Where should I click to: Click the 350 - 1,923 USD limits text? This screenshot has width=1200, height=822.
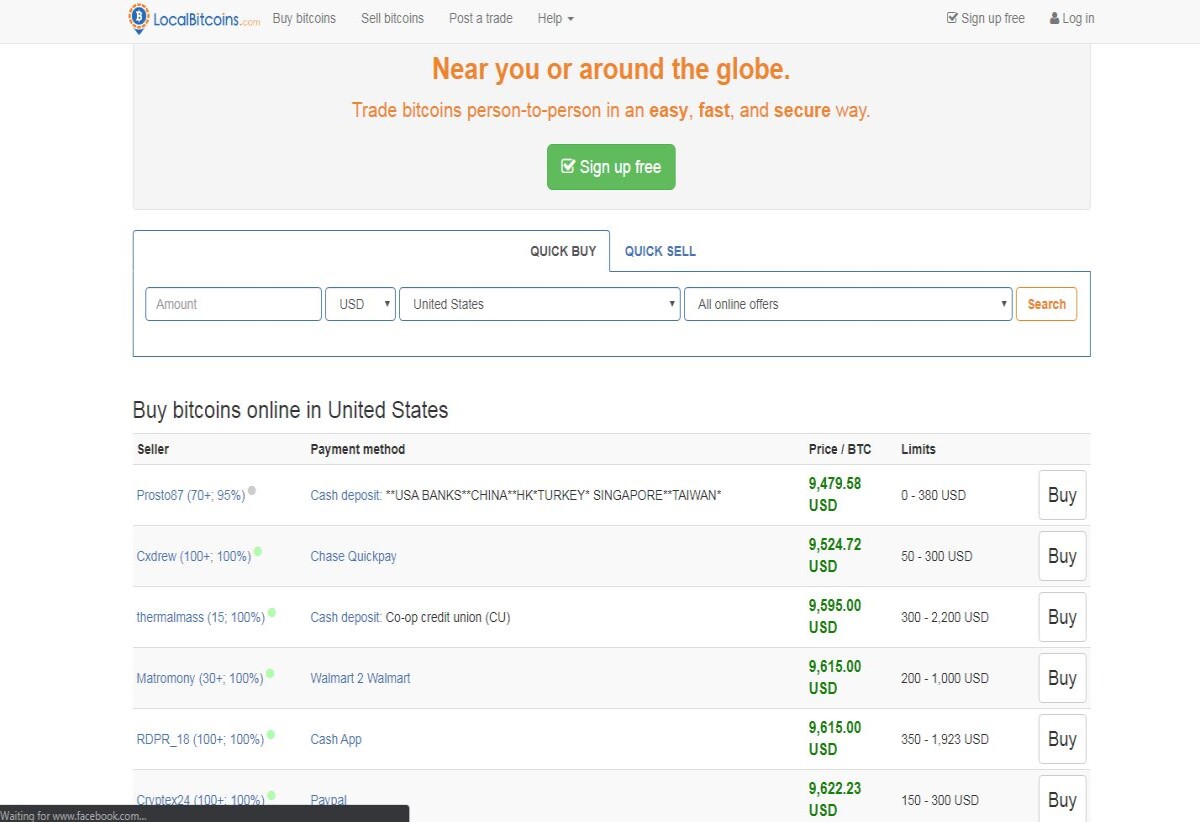coord(945,739)
